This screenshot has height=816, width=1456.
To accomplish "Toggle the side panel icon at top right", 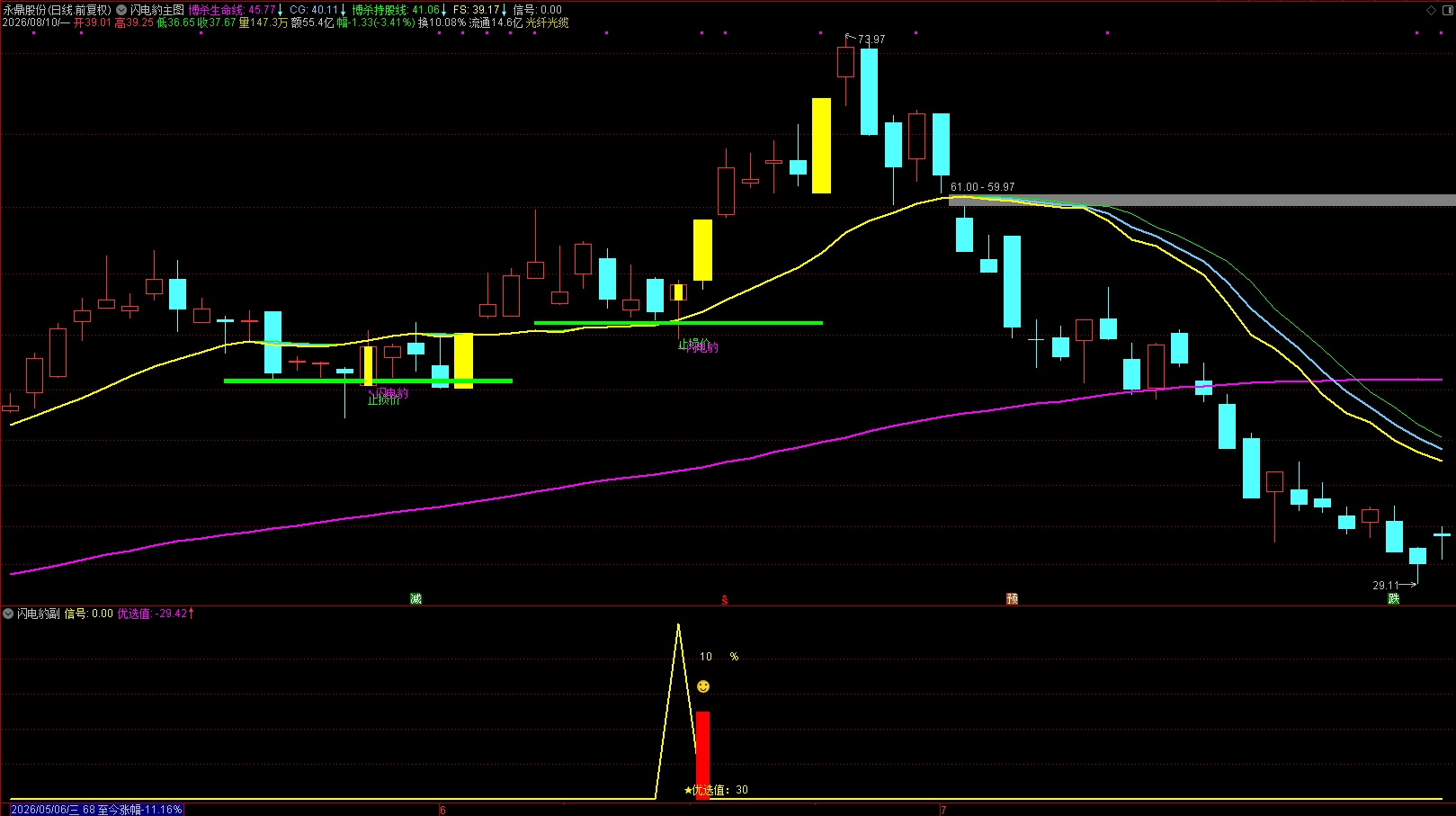I will point(1446,10).
